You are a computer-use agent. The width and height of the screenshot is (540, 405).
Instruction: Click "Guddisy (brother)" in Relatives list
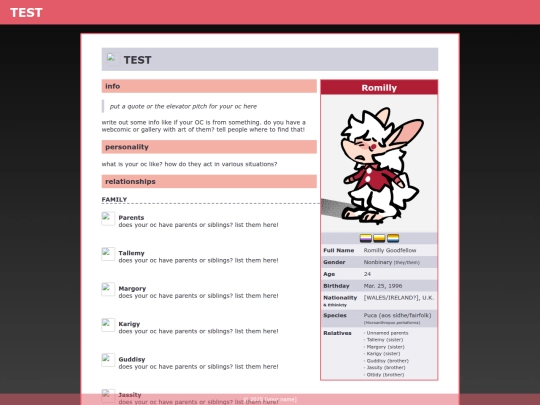[387, 361]
